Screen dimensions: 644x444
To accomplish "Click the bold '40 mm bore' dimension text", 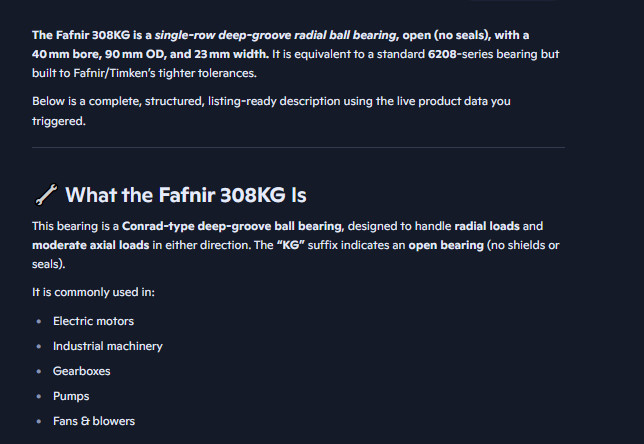I will coord(66,54).
